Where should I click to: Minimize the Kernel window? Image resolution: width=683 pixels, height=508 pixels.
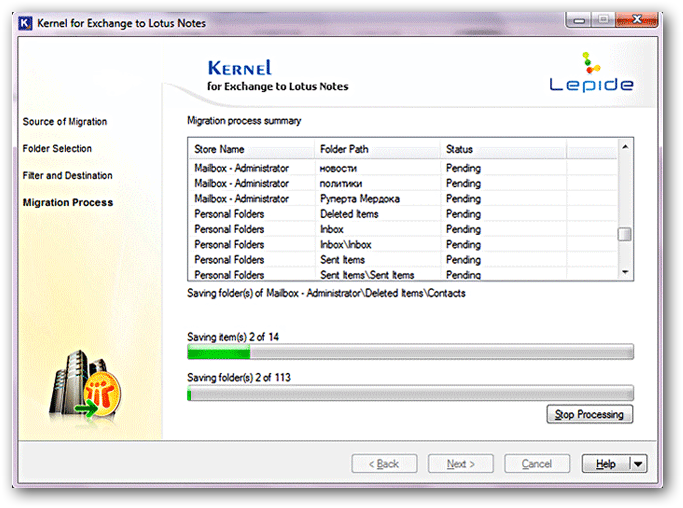tap(579, 20)
